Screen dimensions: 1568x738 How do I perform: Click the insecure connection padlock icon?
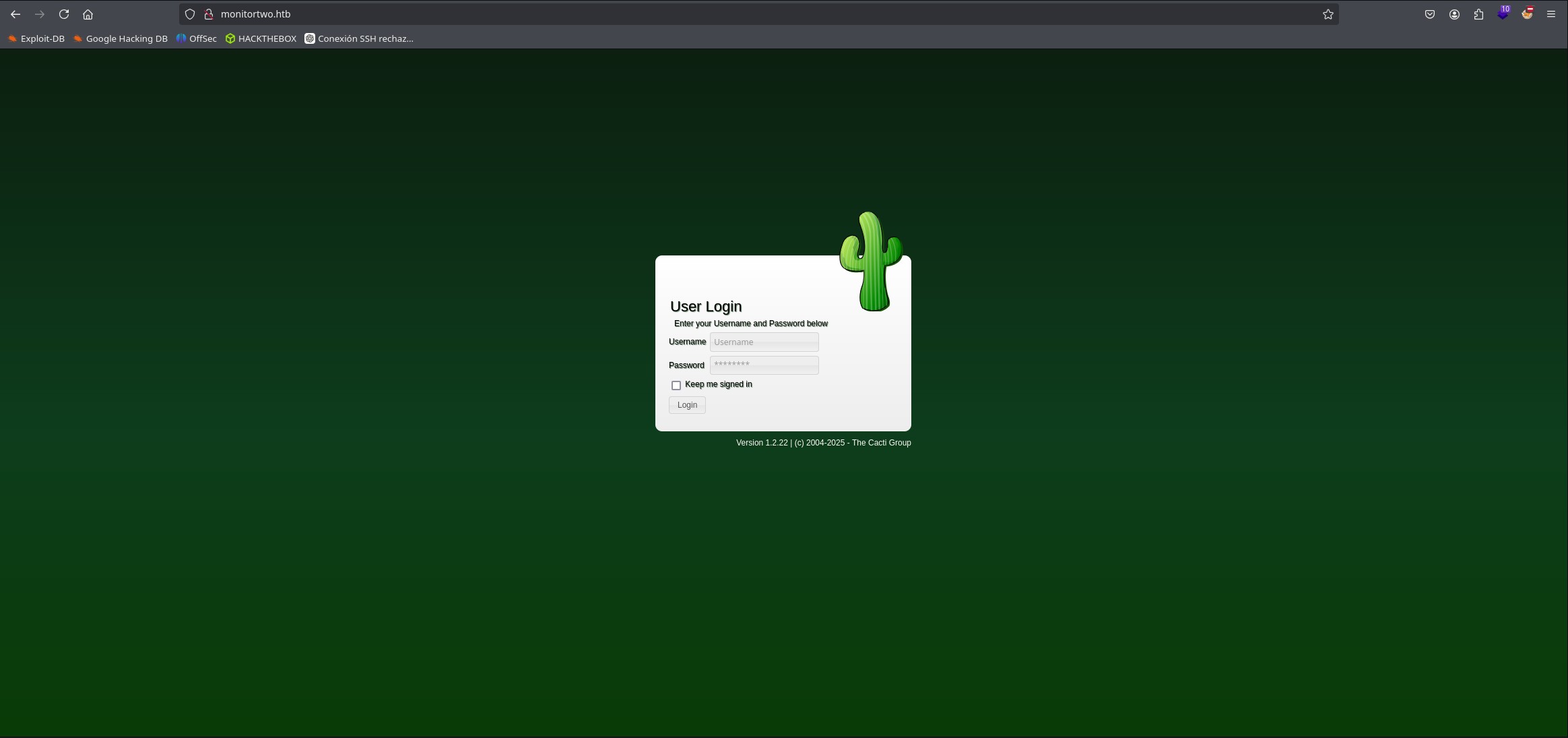209,14
